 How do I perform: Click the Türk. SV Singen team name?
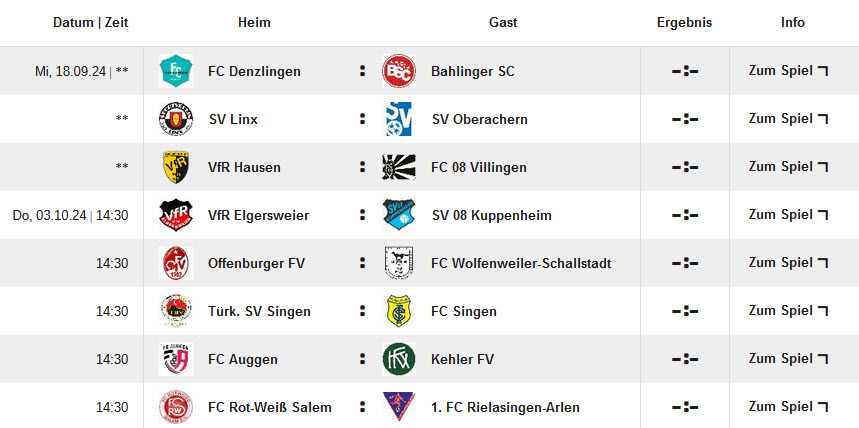259,311
